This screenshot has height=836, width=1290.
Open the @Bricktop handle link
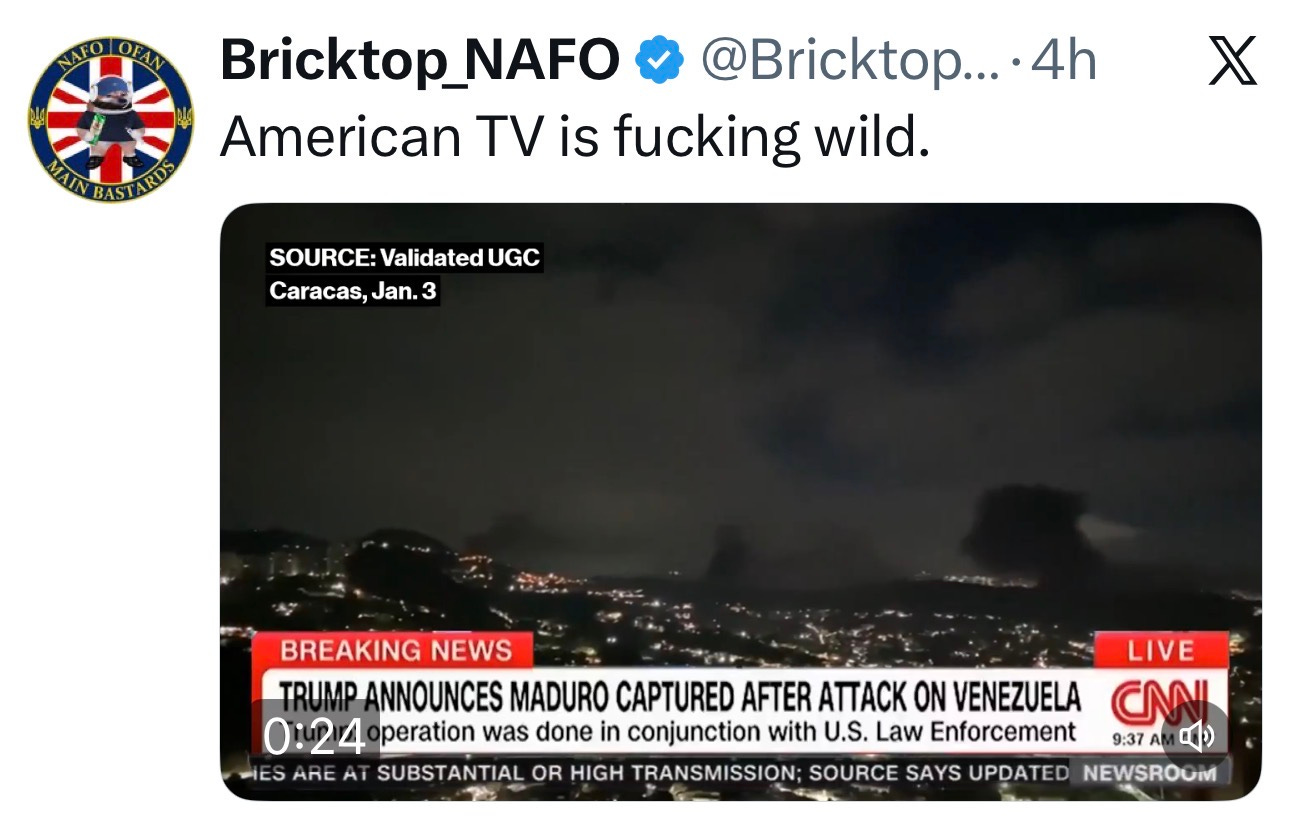(849, 62)
